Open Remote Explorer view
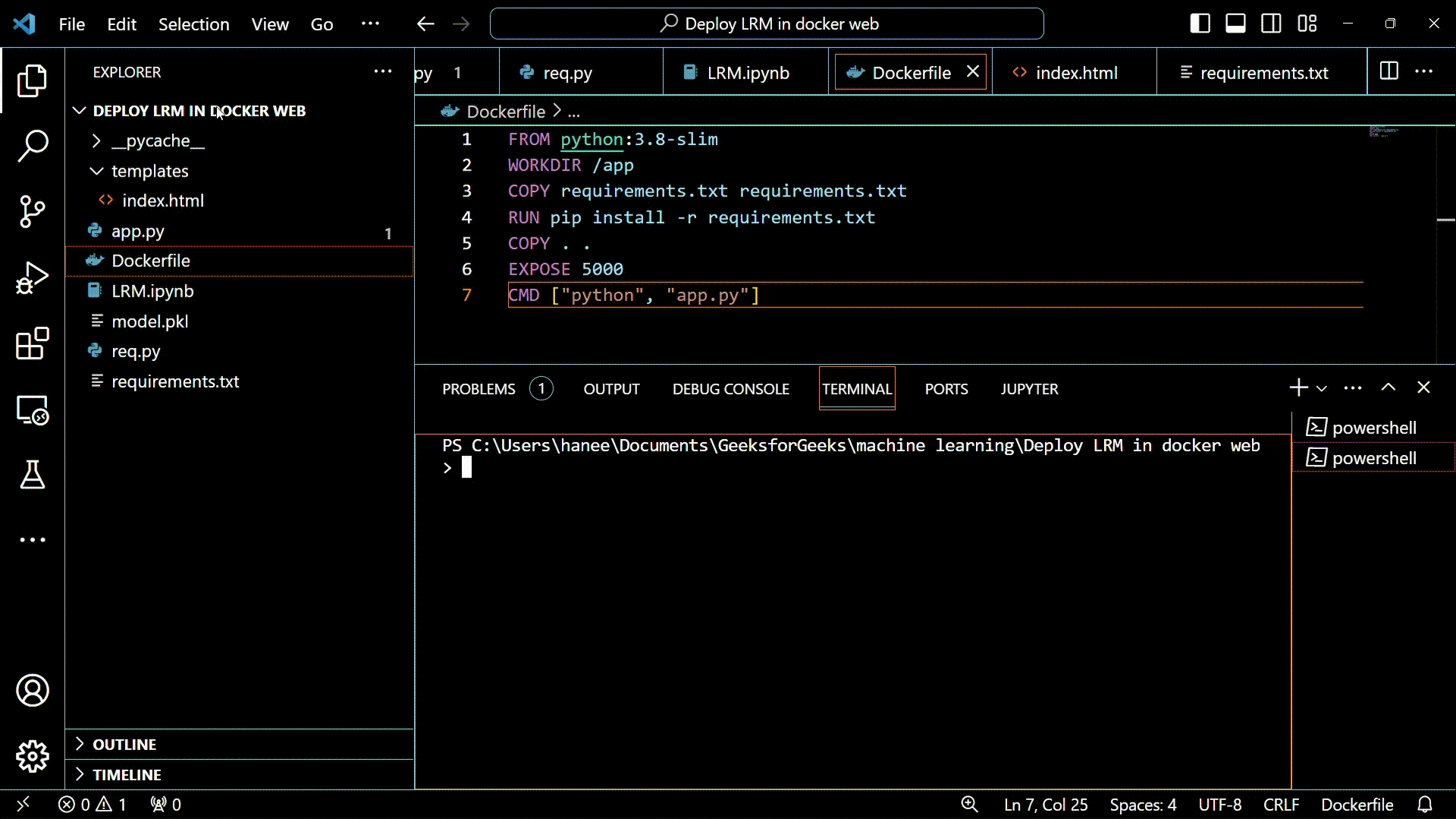Screen dimensions: 1456x819 pyautogui.click(x=32, y=410)
